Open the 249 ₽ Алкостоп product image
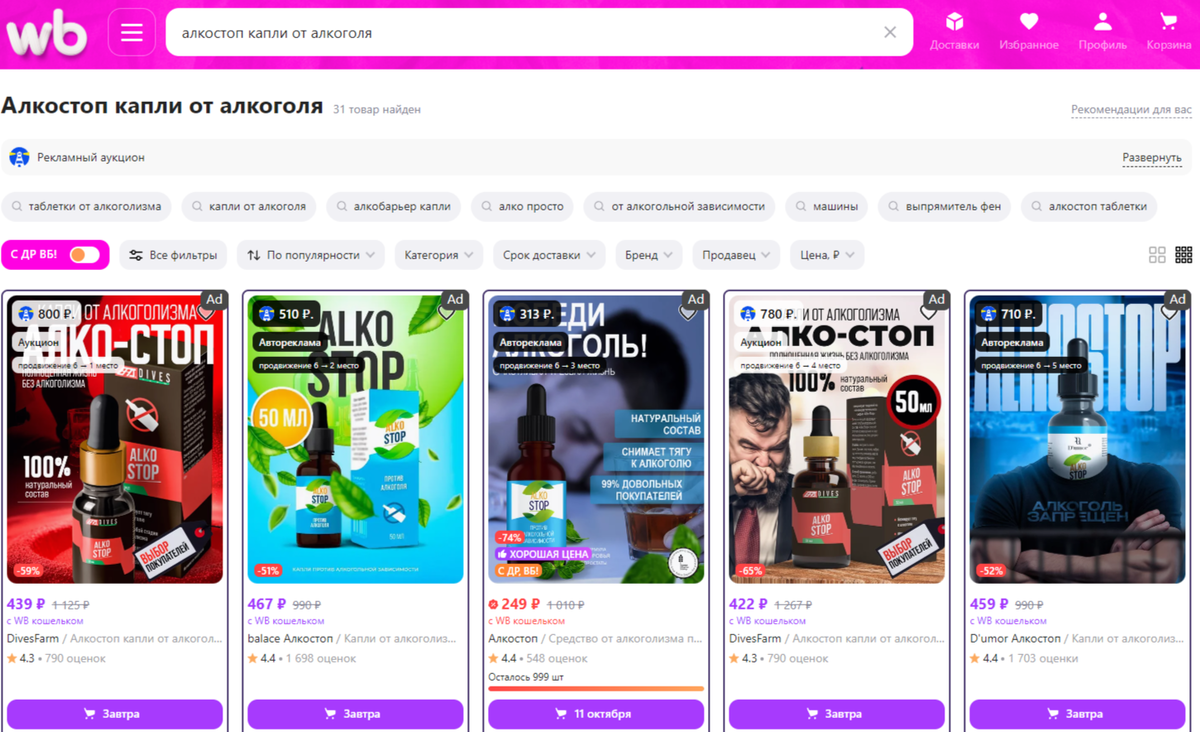This screenshot has width=1200, height=732. 596,439
